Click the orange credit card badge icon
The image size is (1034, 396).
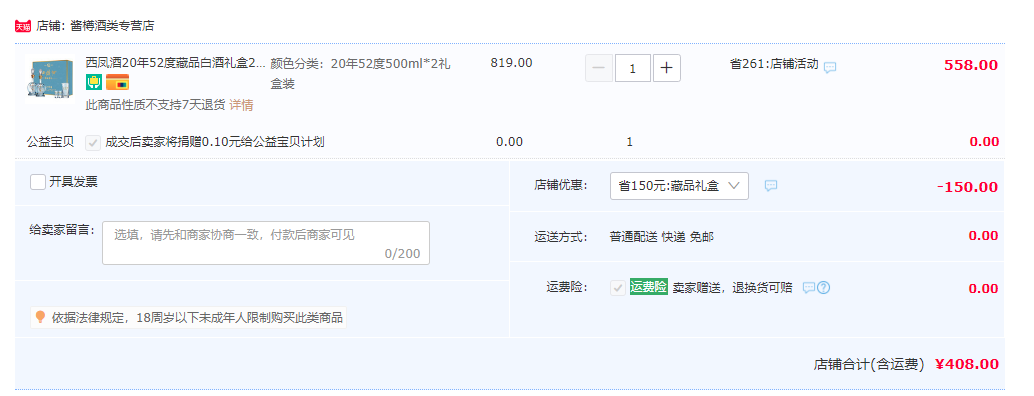tap(117, 82)
